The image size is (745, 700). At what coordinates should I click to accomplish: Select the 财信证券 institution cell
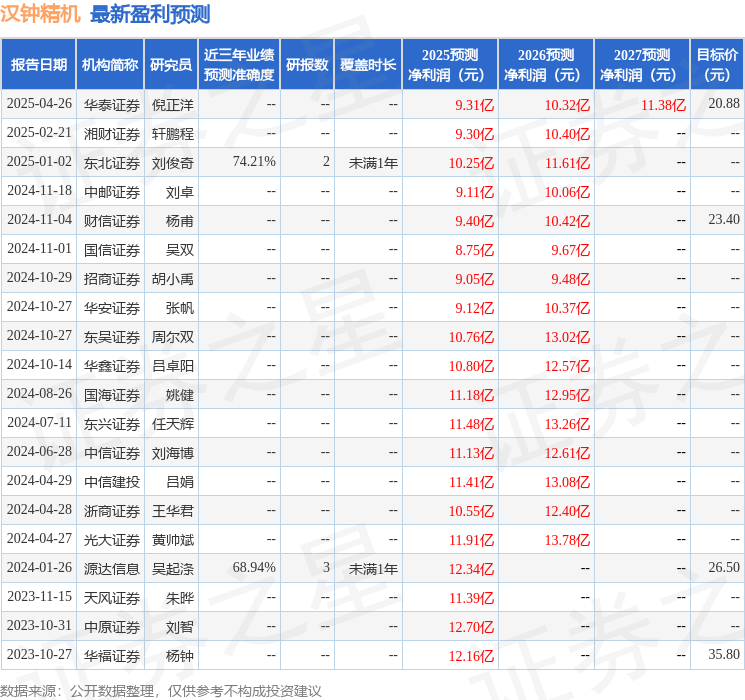(112, 221)
